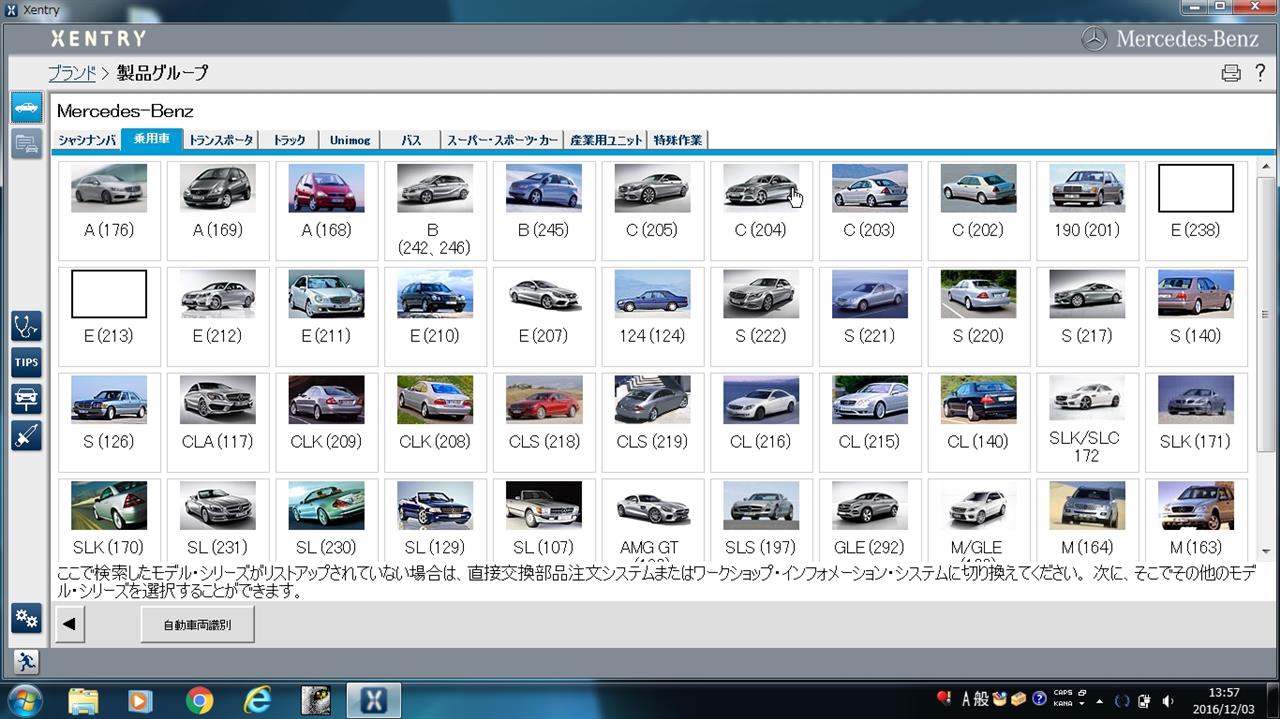Select the CLA (117) model tile

pos(218,422)
